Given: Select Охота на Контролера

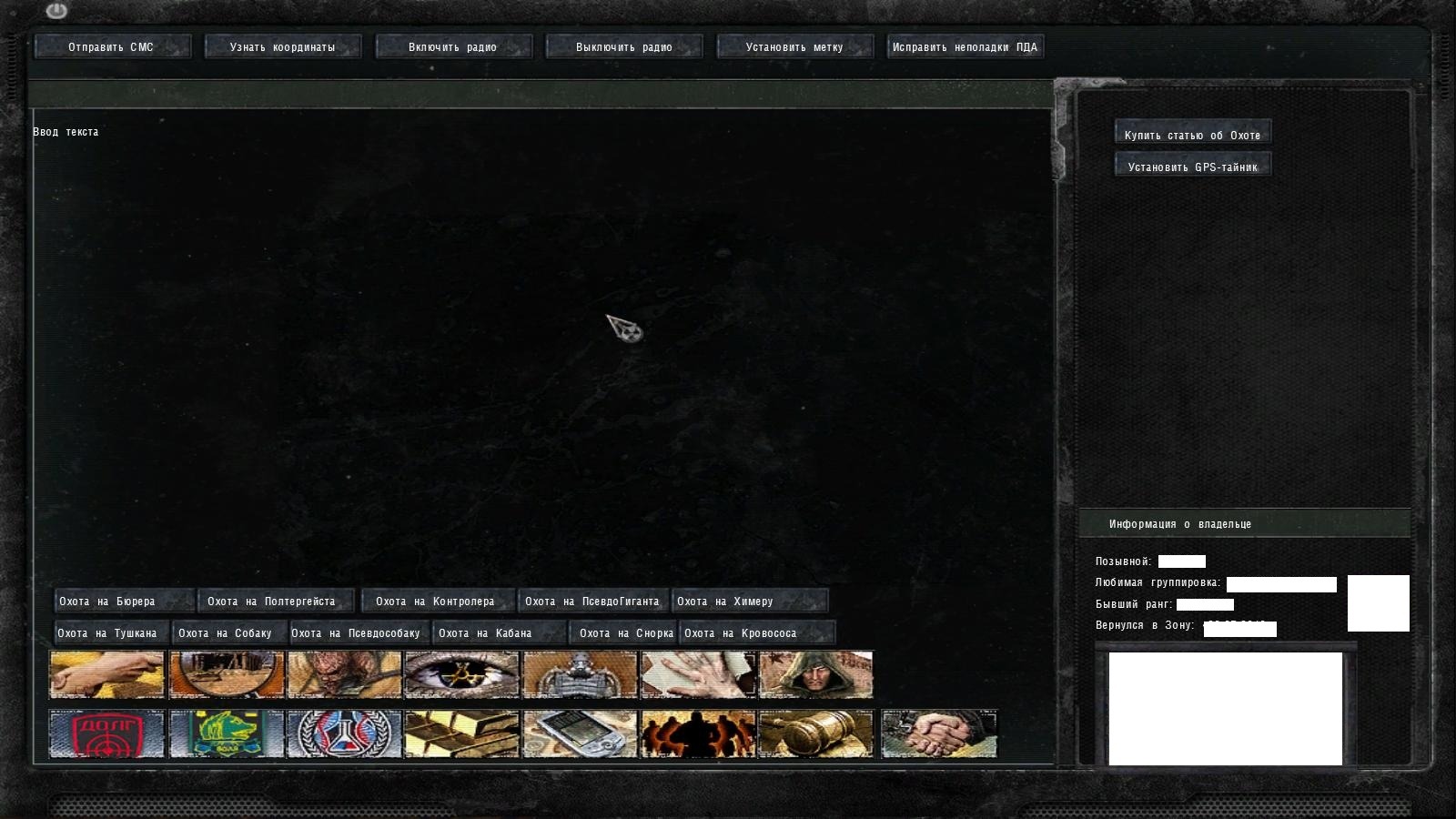Looking at the screenshot, I should tap(438, 601).
